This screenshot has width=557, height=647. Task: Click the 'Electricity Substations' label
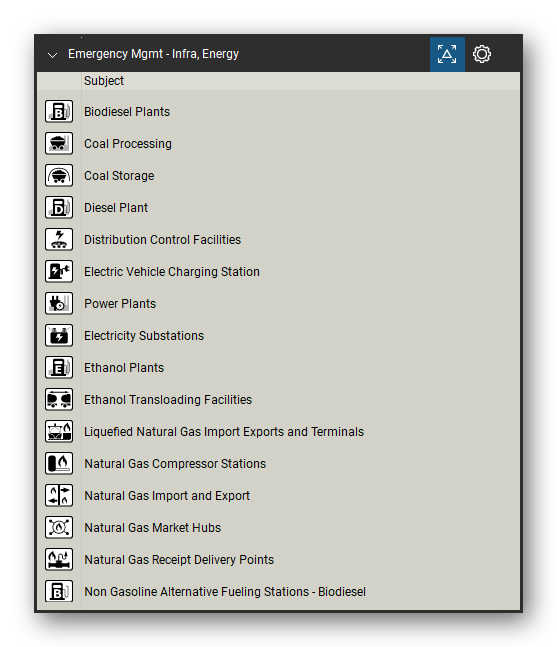tap(144, 335)
